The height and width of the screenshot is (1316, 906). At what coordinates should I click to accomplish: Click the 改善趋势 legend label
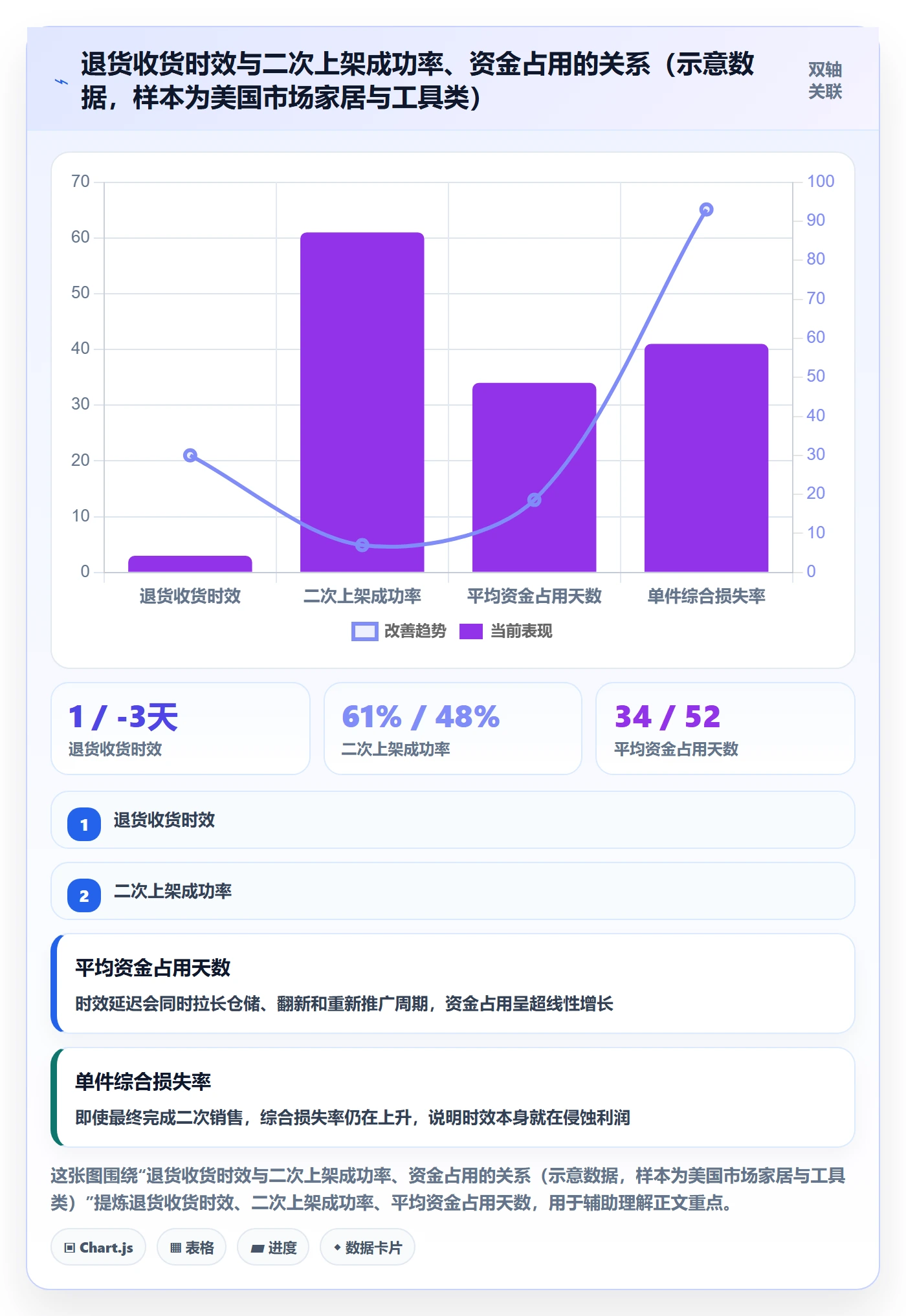(x=415, y=631)
